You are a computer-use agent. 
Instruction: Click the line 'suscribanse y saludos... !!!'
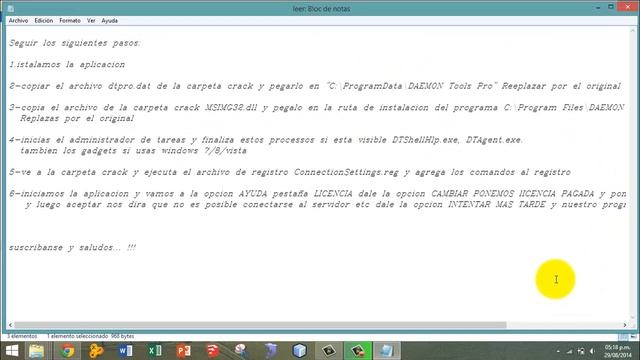pos(73,247)
